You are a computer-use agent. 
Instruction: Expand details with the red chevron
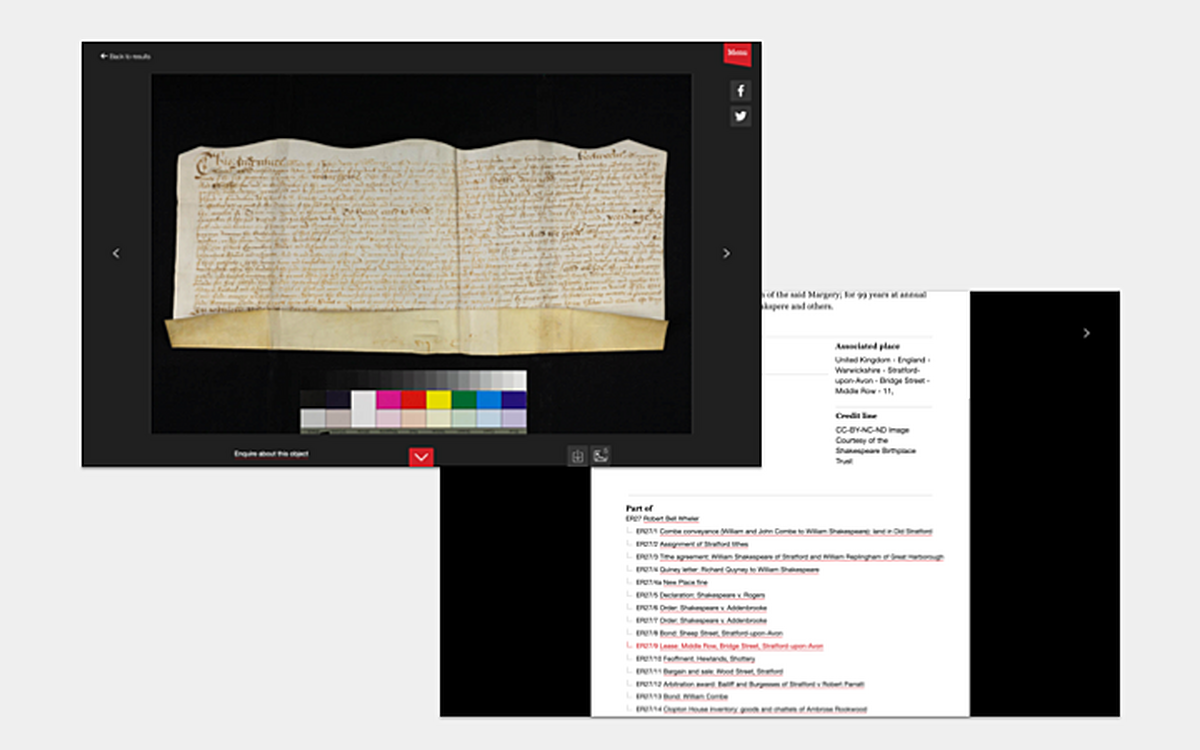point(419,456)
